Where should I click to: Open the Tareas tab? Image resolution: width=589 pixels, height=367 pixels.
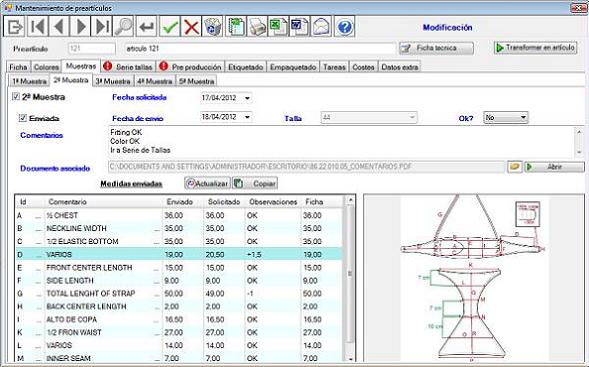pyautogui.click(x=334, y=67)
